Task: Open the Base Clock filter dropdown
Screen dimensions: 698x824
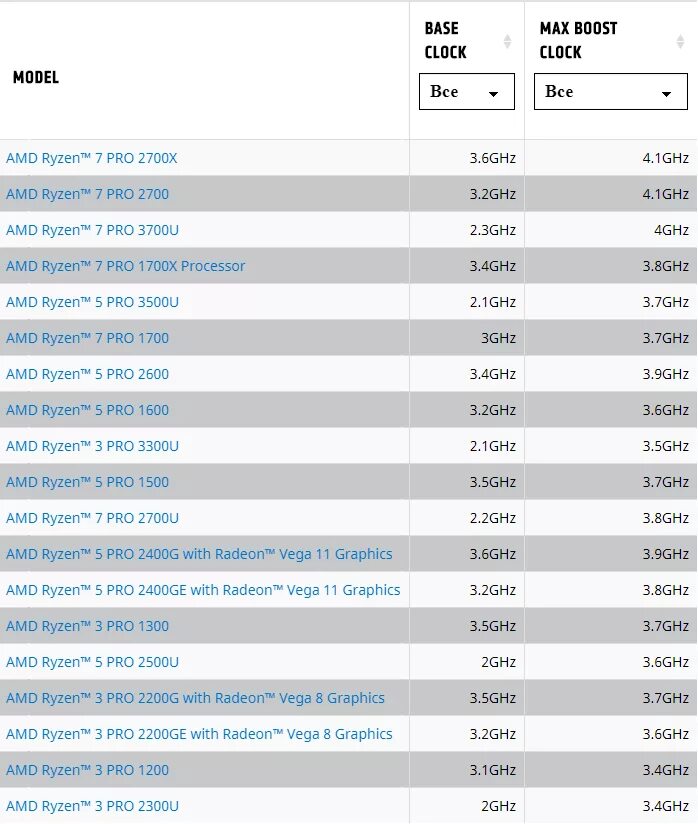Action: [x=467, y=91]
